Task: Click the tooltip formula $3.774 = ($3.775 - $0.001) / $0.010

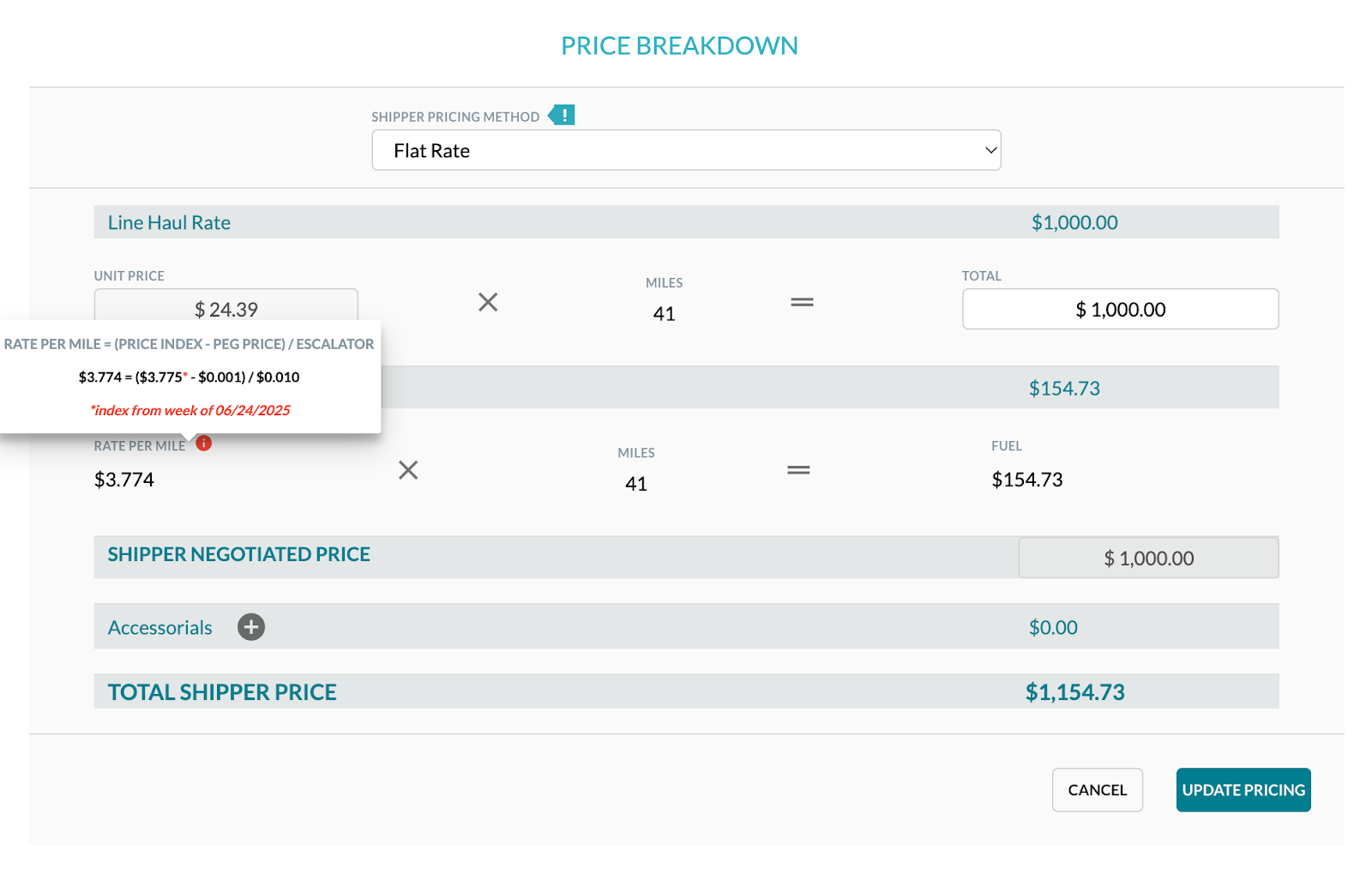Action: click(x=189, y=377)
